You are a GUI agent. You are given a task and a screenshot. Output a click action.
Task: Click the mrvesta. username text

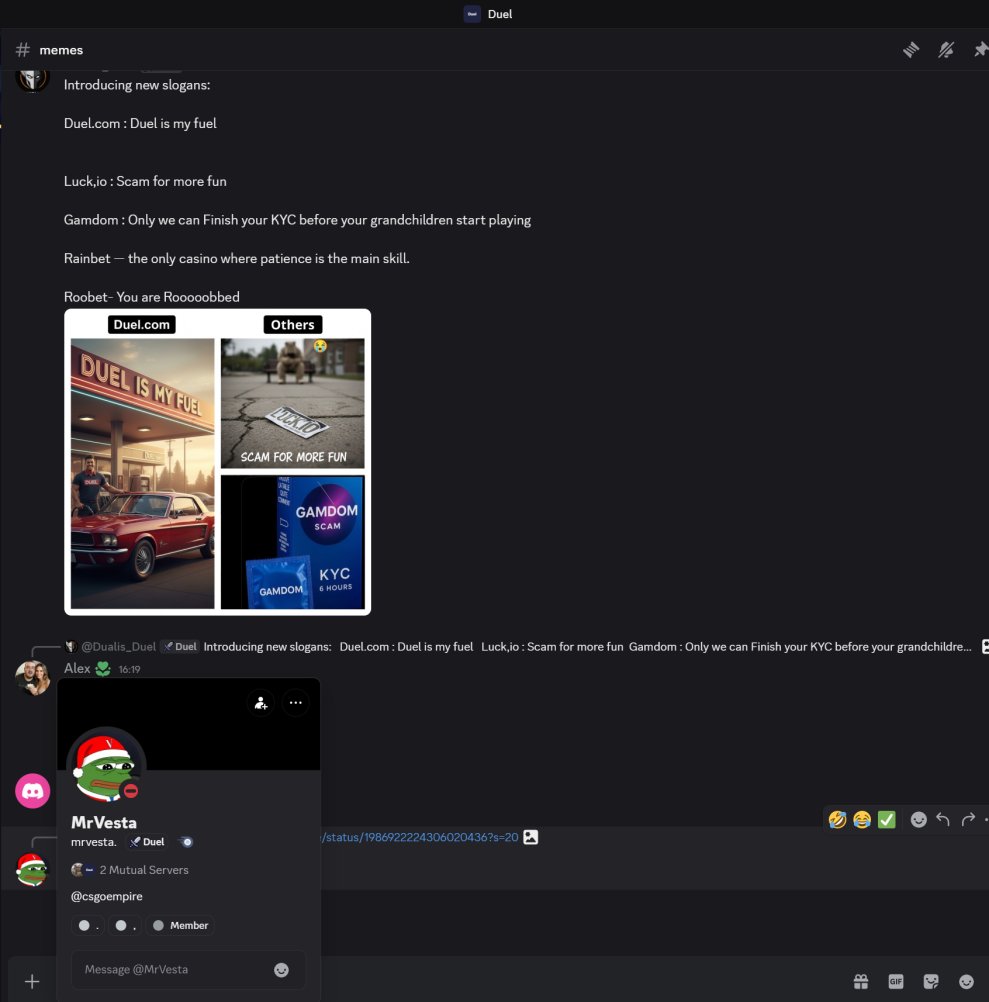click(94, 842)
